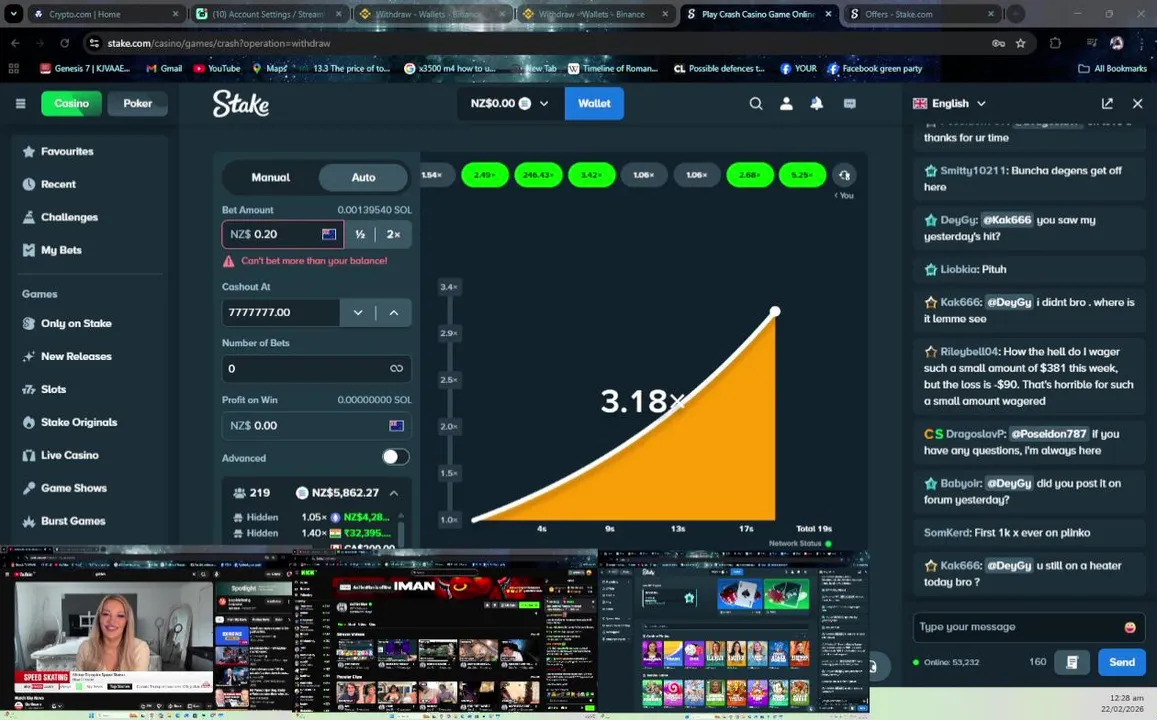The width and height of the screenshot is (1157, 720).
Task: Open All Bookmarks folder
Action: (1113, 69)
